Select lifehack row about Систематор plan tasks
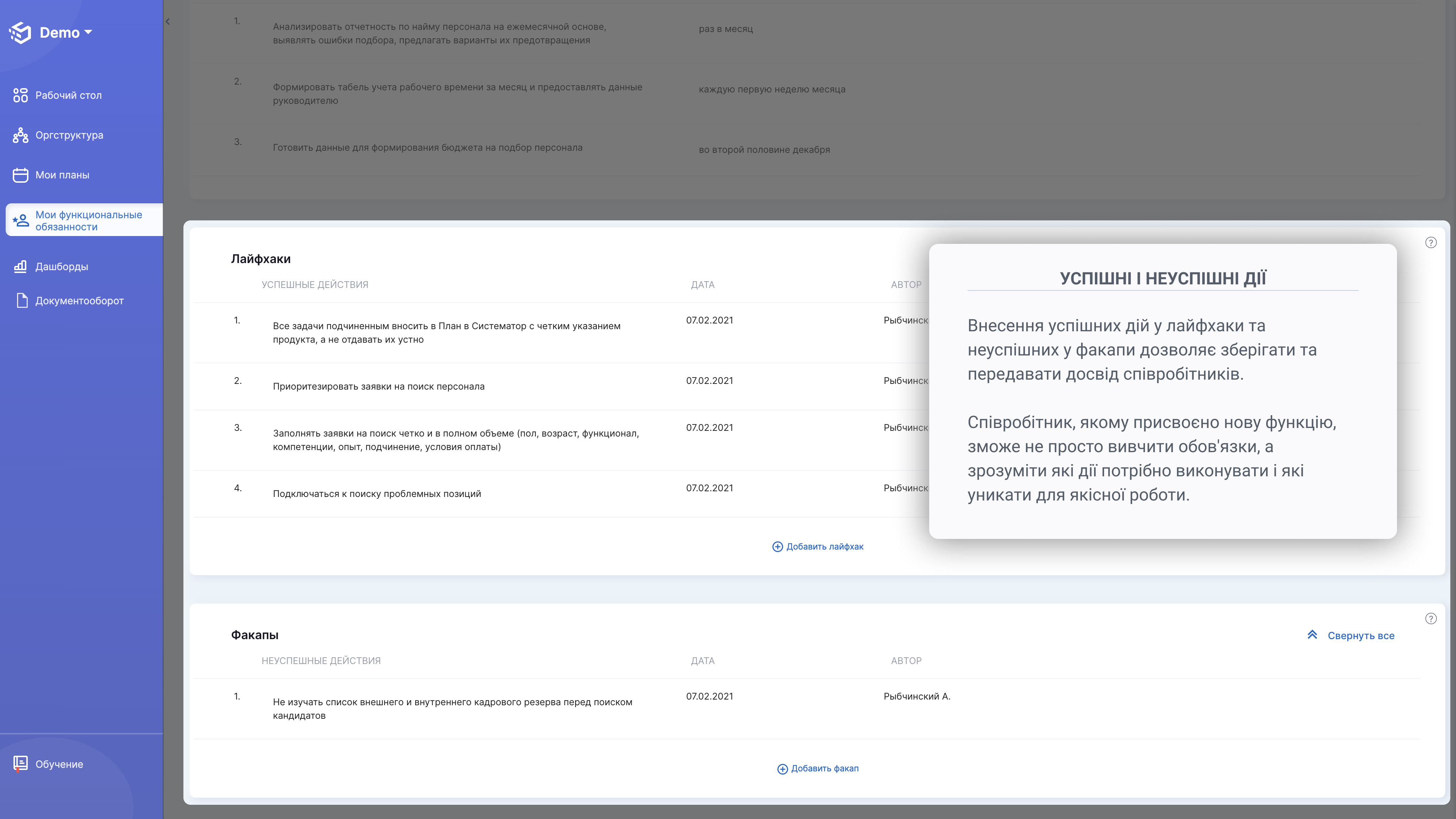The image size is (1456, 819). pos(807,333)
